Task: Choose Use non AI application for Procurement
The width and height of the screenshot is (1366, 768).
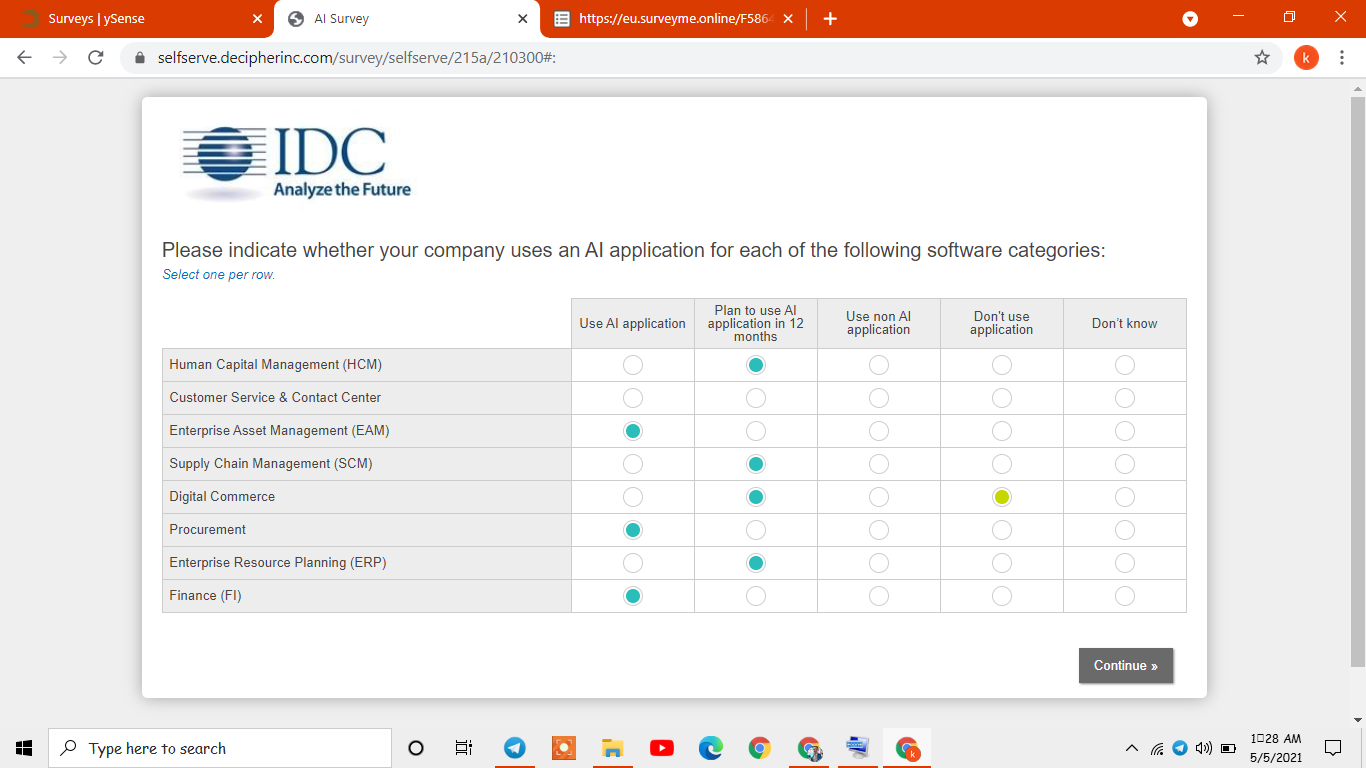Action: [x=879, y=530]
